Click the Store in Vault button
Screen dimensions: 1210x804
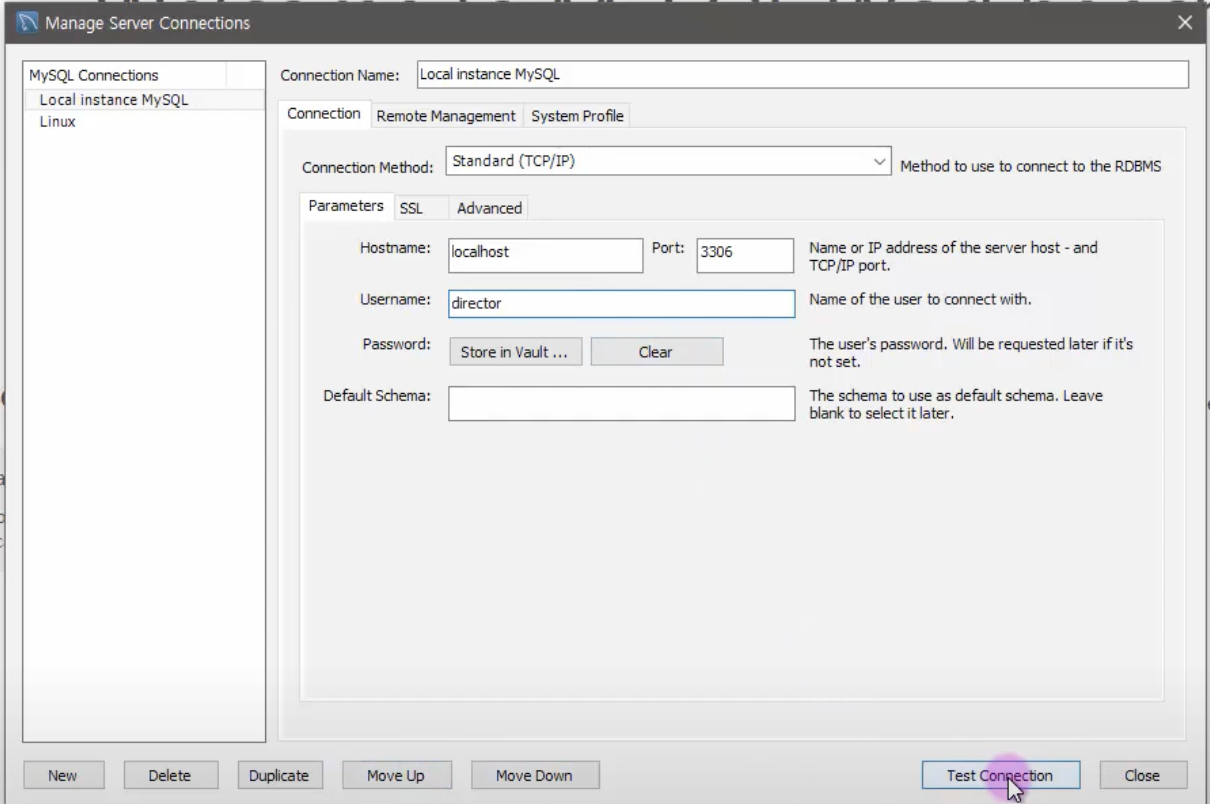(516, 352)
